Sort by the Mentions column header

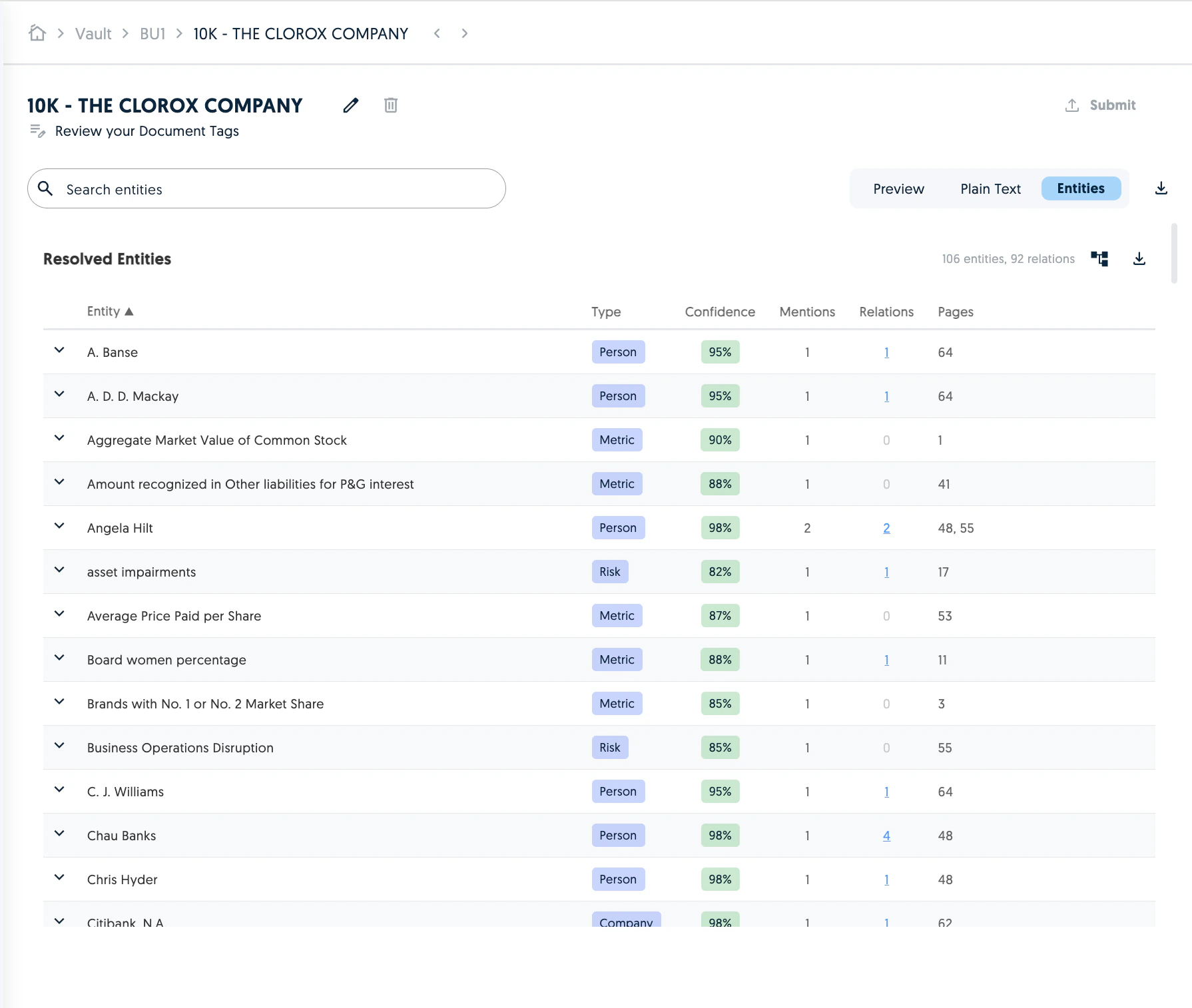pos(807,312)
